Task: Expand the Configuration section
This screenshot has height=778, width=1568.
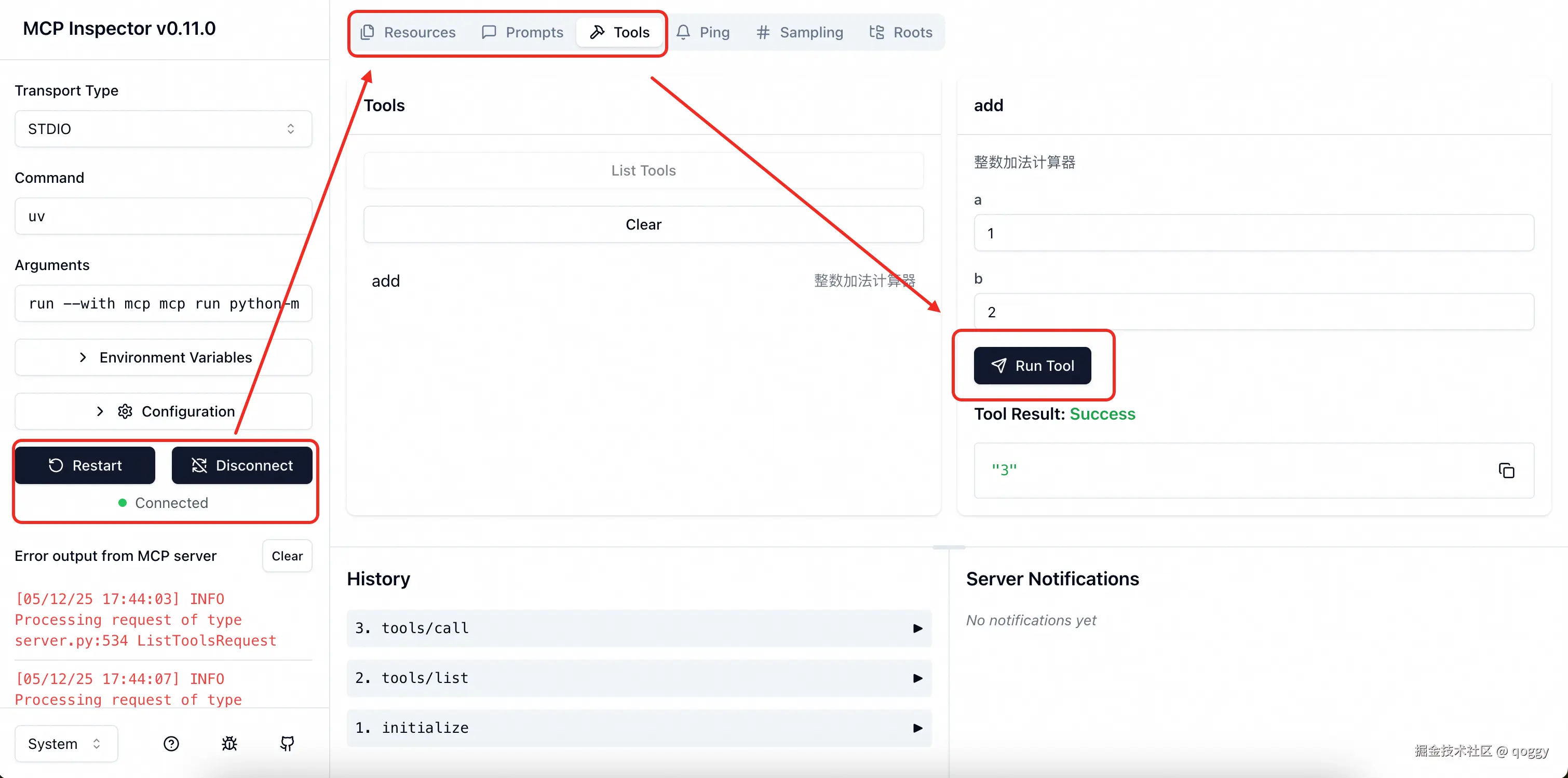Action: pyautogui.click(x=163, y=411)
